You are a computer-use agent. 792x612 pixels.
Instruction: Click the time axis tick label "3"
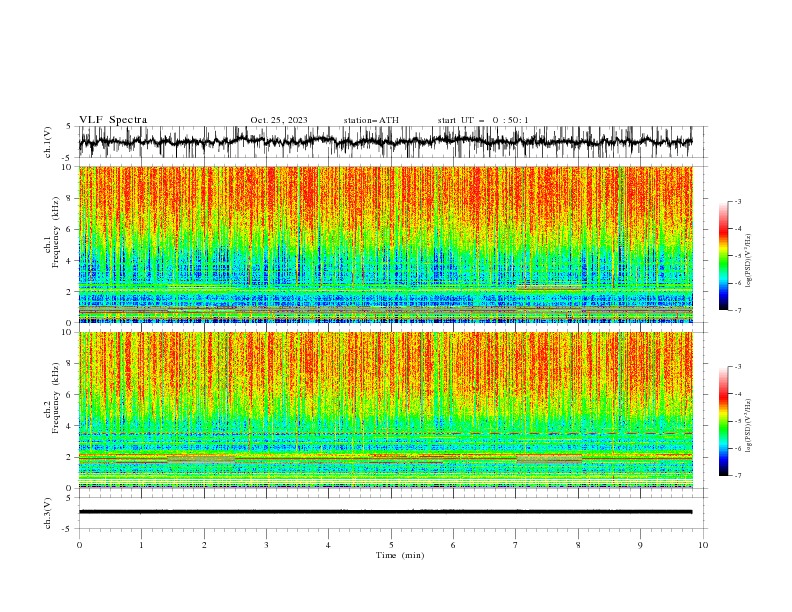(x=267, y=545)
